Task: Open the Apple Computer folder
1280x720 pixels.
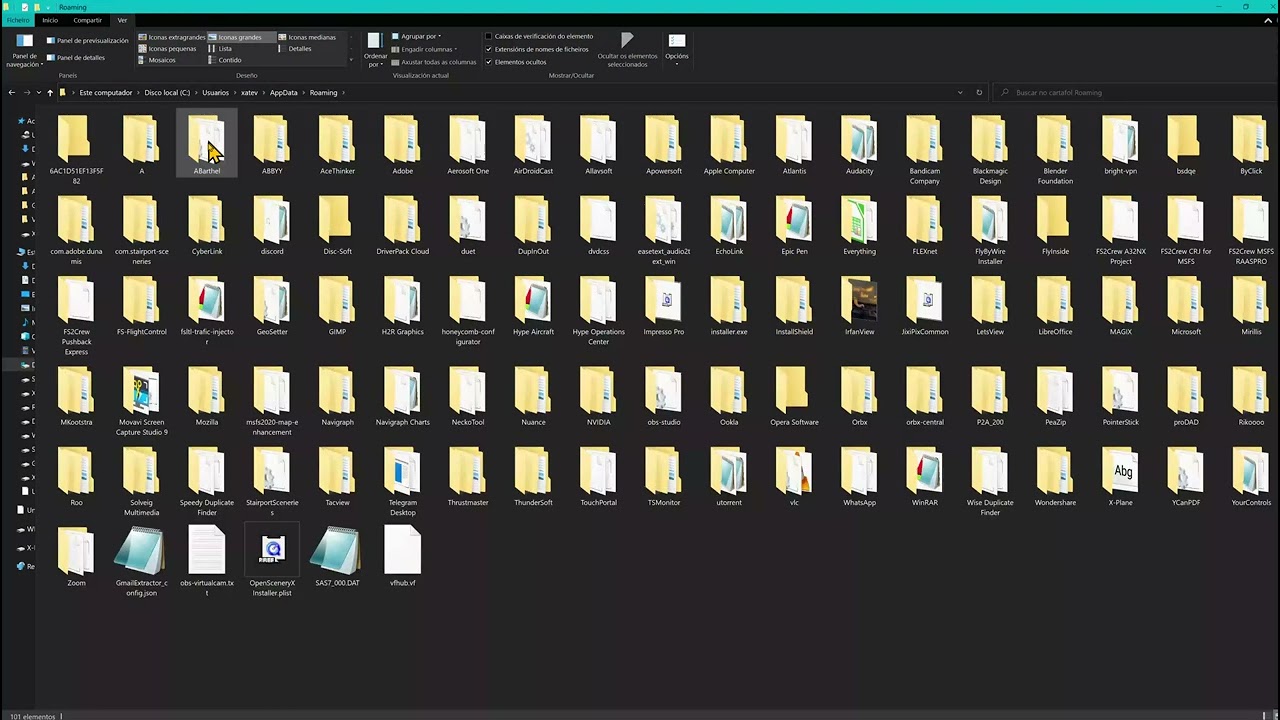Action: [x=729, y=146]
